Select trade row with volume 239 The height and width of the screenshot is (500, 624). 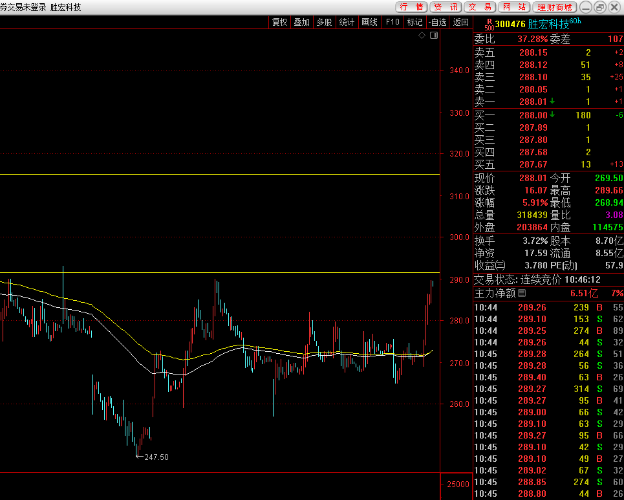549,308
